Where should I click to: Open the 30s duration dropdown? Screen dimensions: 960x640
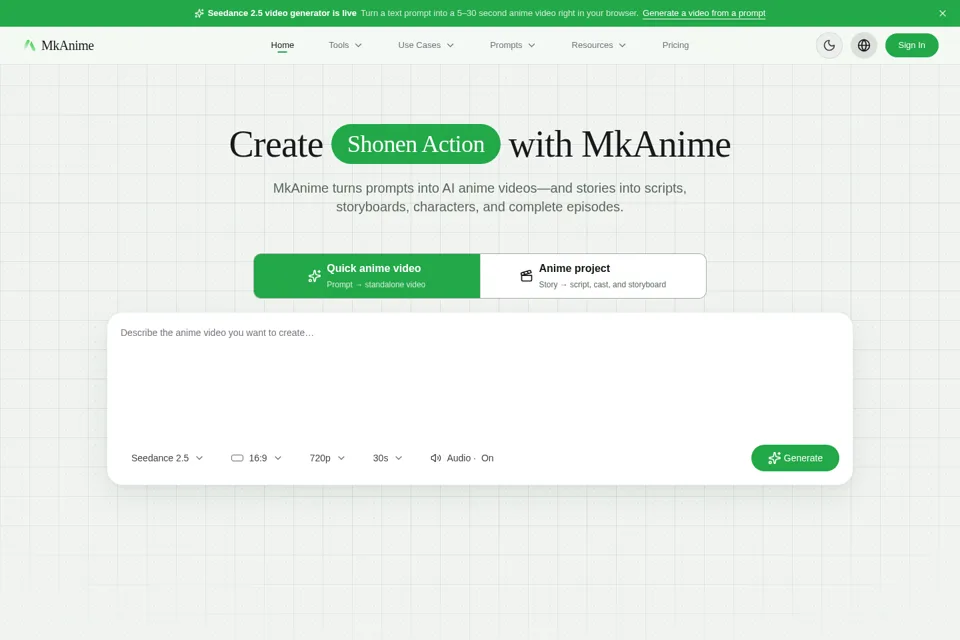387,458
